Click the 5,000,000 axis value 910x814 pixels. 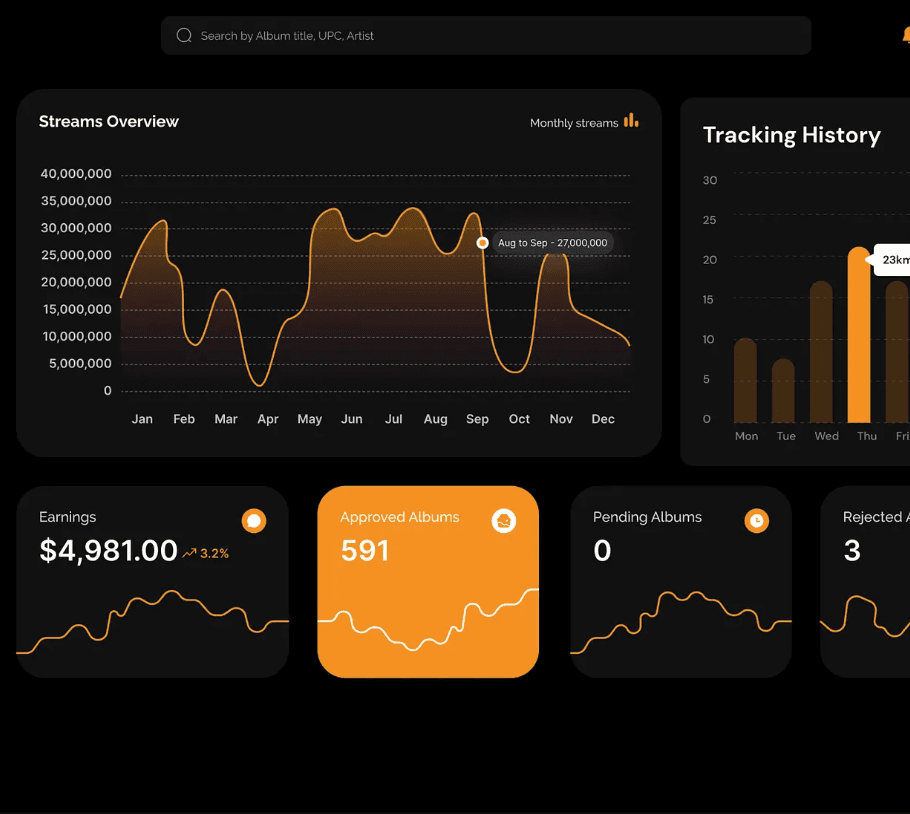(80, 363)
